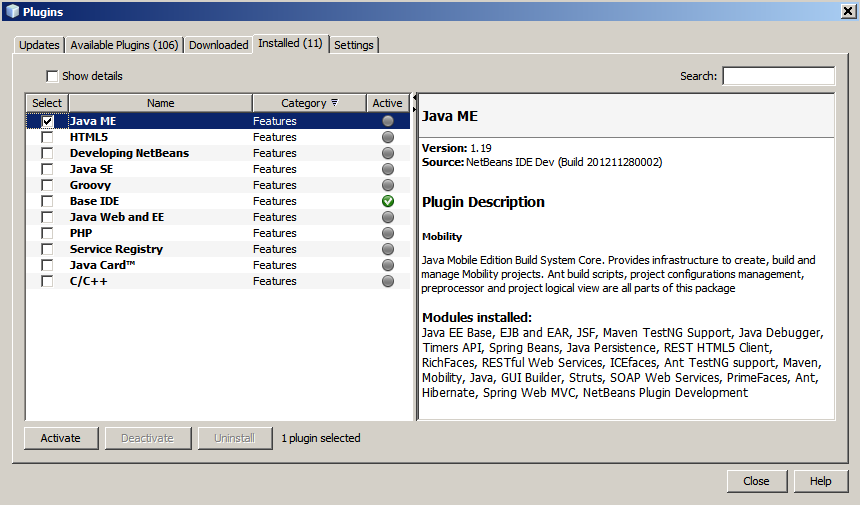Click the Help button
Viewport: 860px width, 505px height.
point(820,481)
